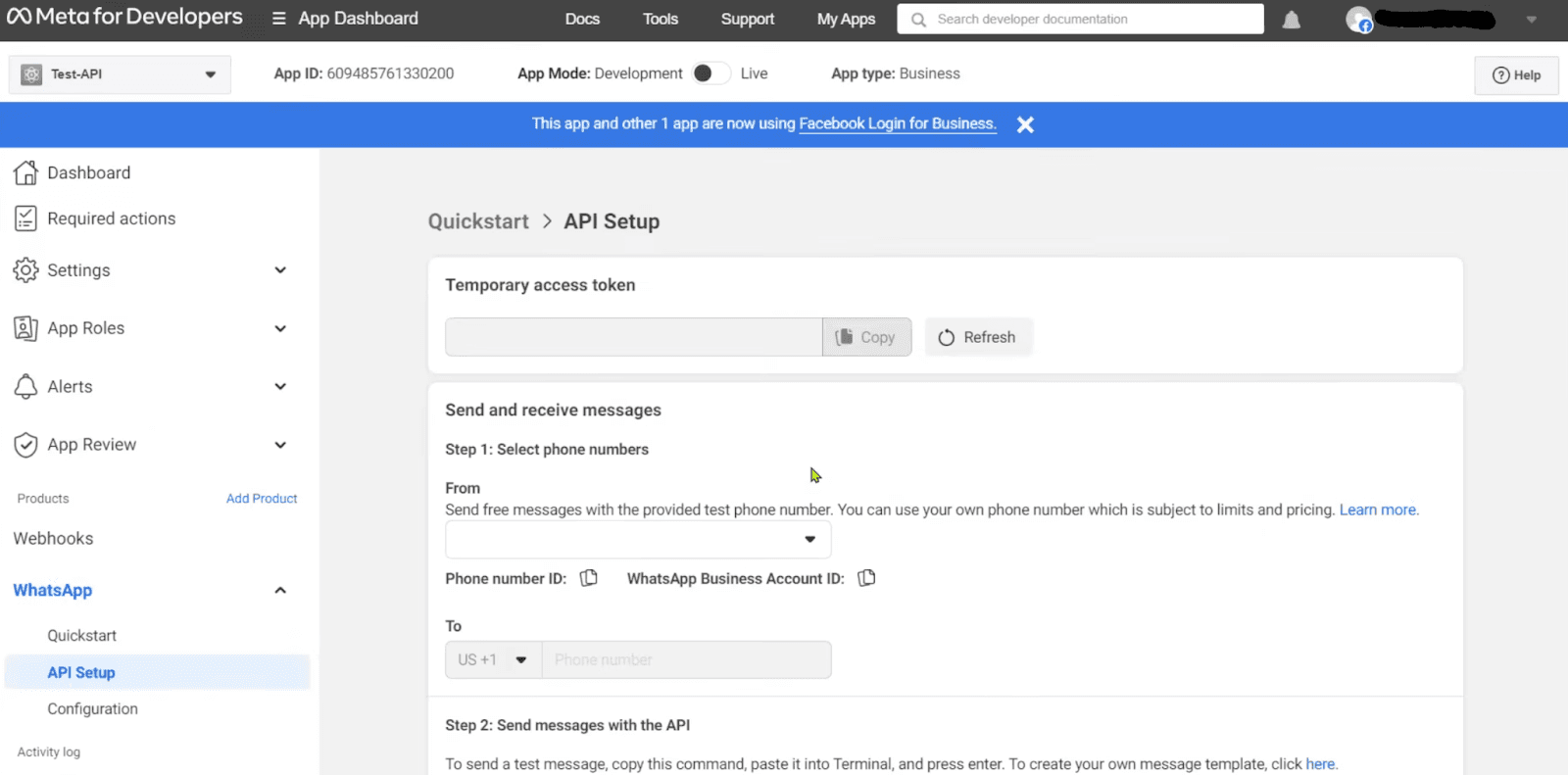The width and height of the screenshot is (1568, 775).
Task: Open the From phone number dropdown
Action: pyautogui.click(x=638, y=540)
